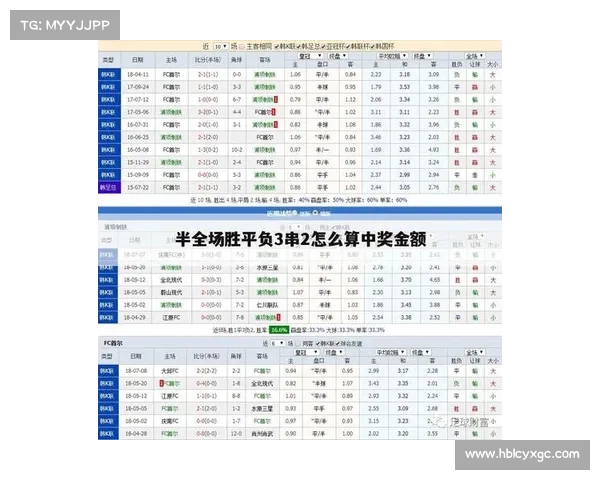Click the red card badge in the 17-07-12 row
This screenshot has width=600, height=480.
point(276,100)
